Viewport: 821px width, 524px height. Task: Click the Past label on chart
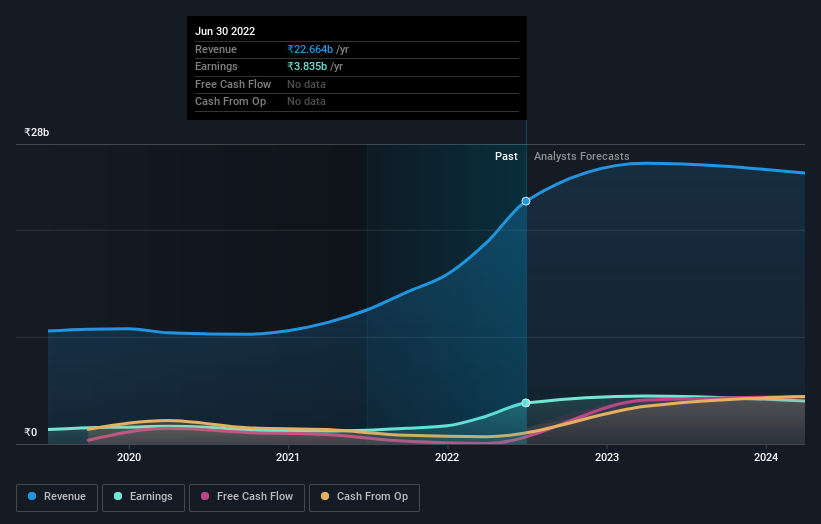(x=506, y=156)
